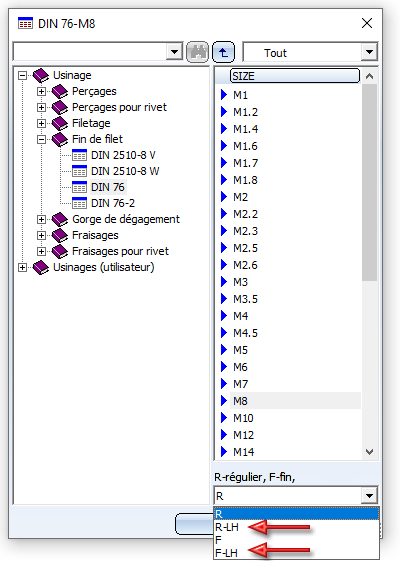
Task: Expand the Fraisages node
Action: coord(42,235)
